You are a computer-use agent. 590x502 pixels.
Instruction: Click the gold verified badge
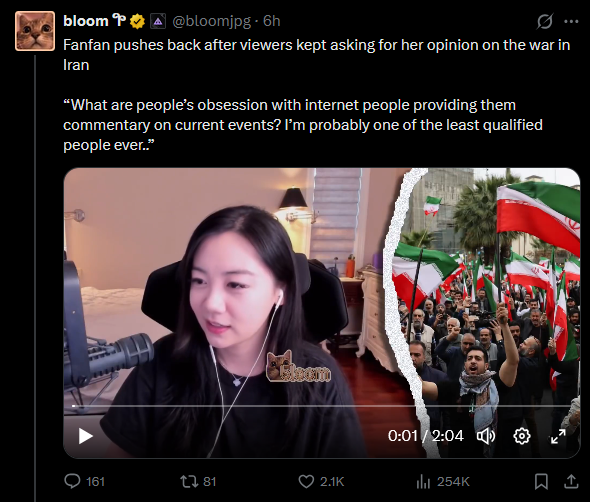137,21
